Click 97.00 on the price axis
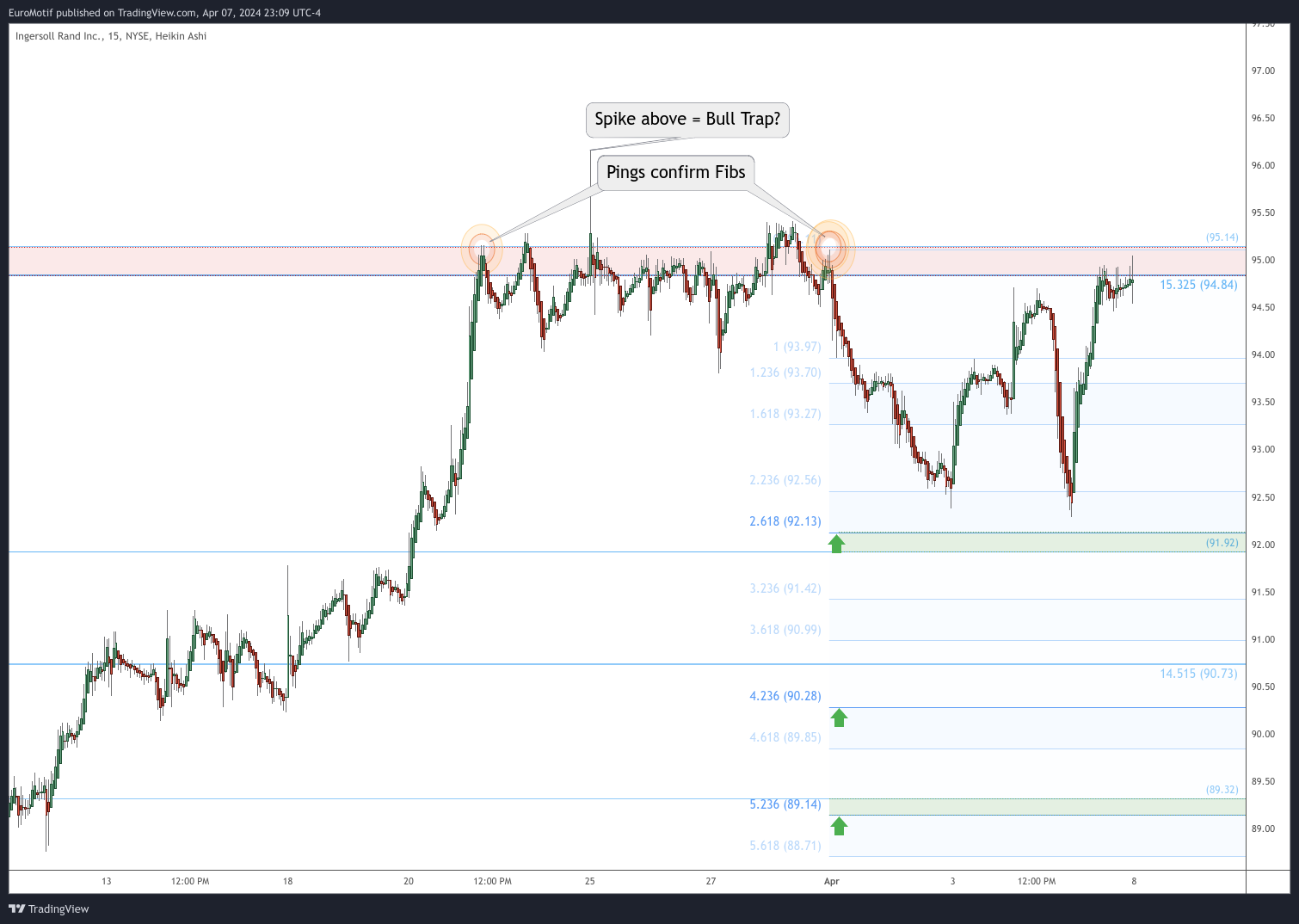 click(x=1263, y=71)
